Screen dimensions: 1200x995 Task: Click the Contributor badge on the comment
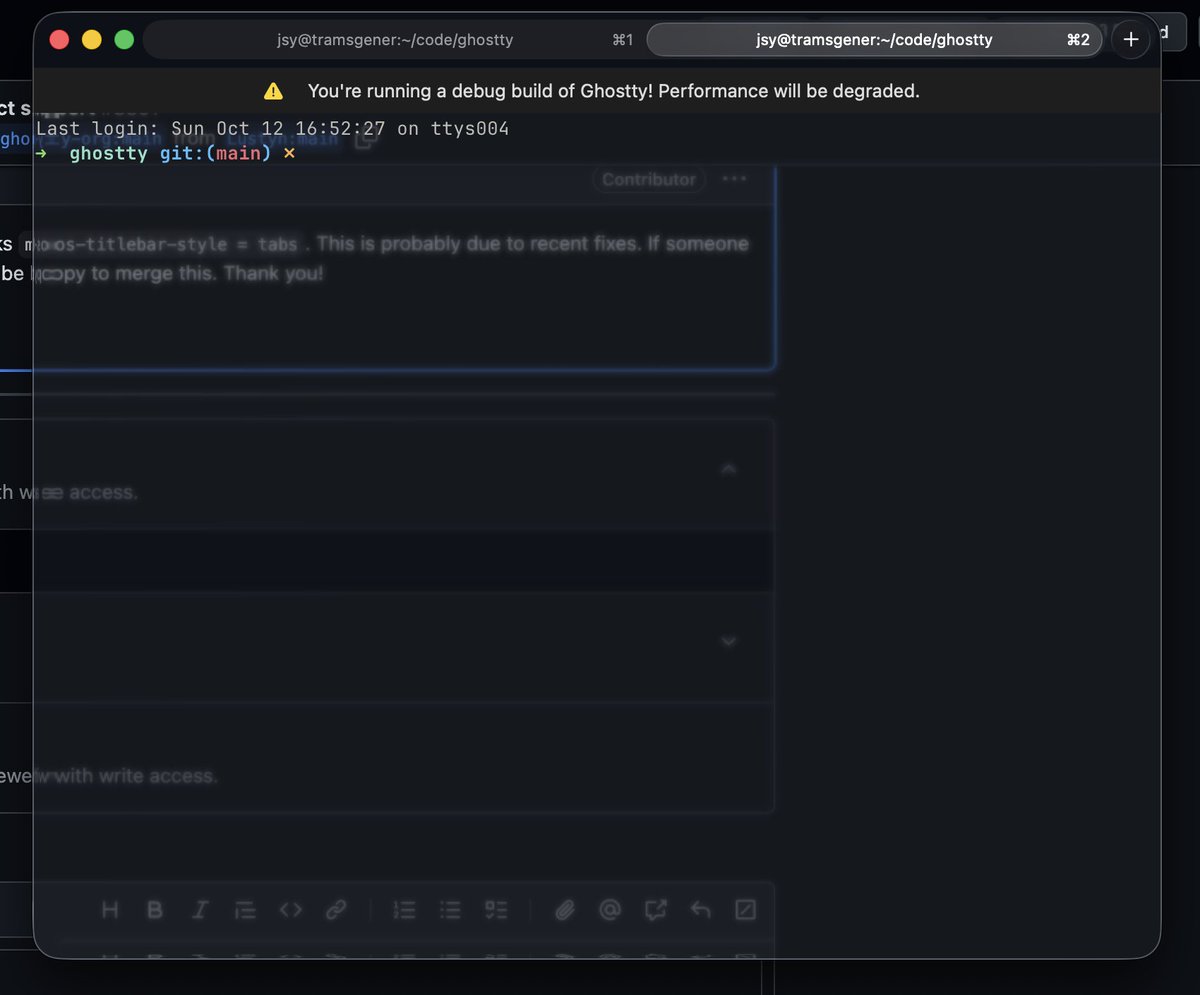point(649,179)
